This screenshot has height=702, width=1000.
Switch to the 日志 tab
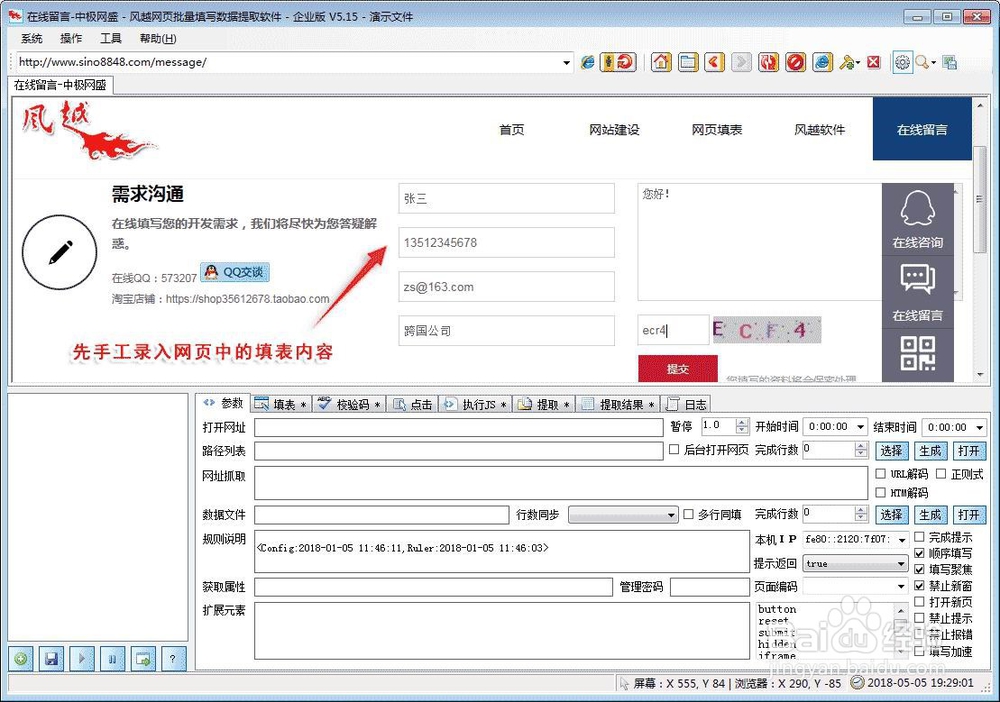pos(686,404)
